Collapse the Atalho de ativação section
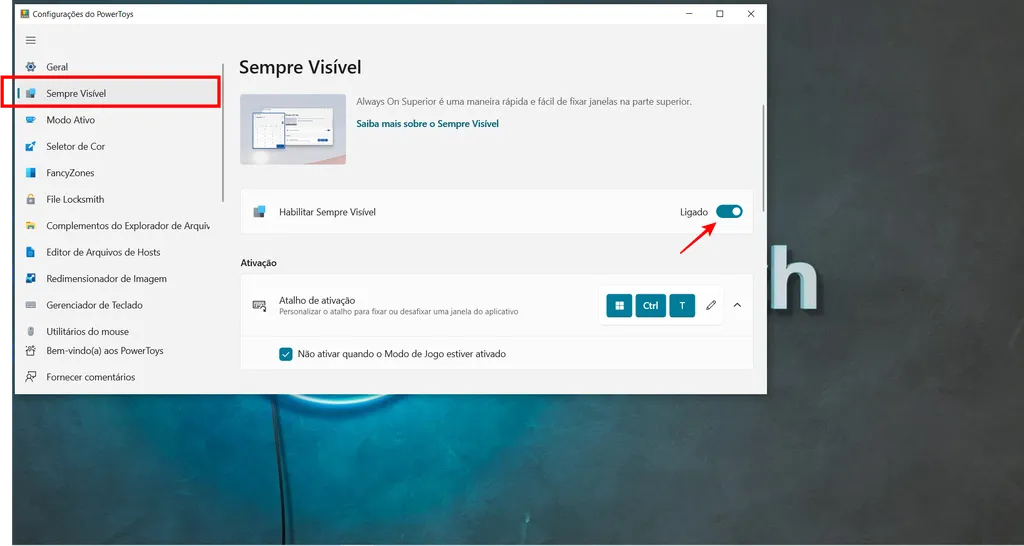Image resolution: width=1024 pixels, height=546 pixels. 737,305
